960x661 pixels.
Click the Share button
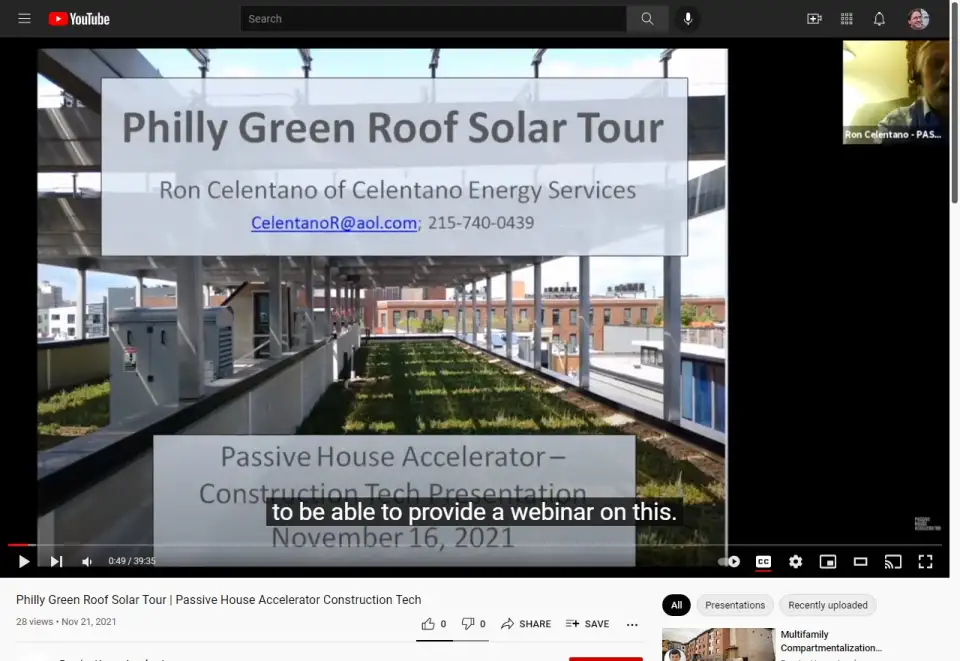526,624
